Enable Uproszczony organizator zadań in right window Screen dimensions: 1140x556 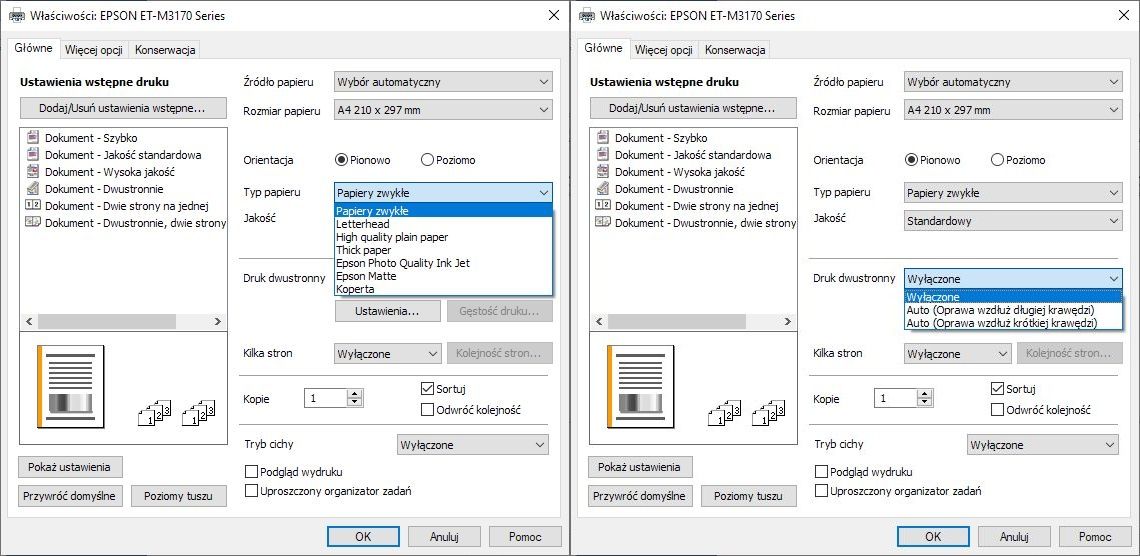pos(822,491)
